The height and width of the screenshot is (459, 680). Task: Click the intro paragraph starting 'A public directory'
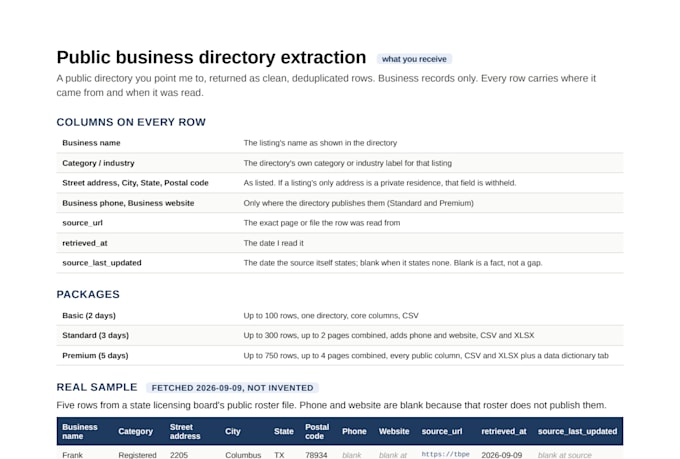click(326, 85)
